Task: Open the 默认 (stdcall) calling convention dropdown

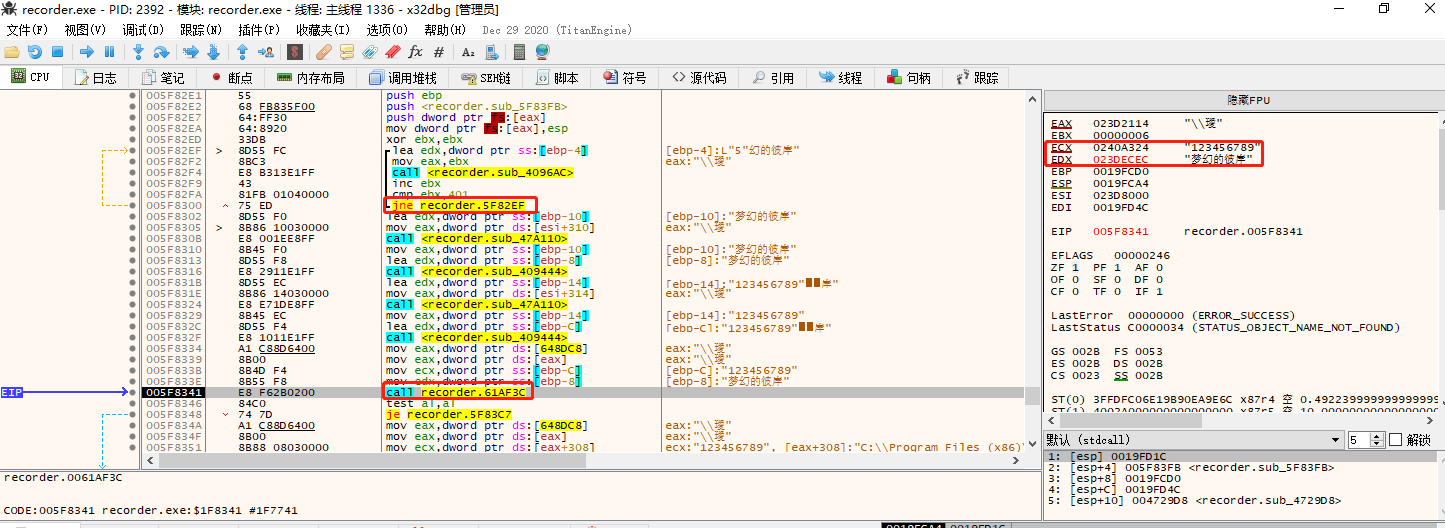Action: coord(1194,440)
